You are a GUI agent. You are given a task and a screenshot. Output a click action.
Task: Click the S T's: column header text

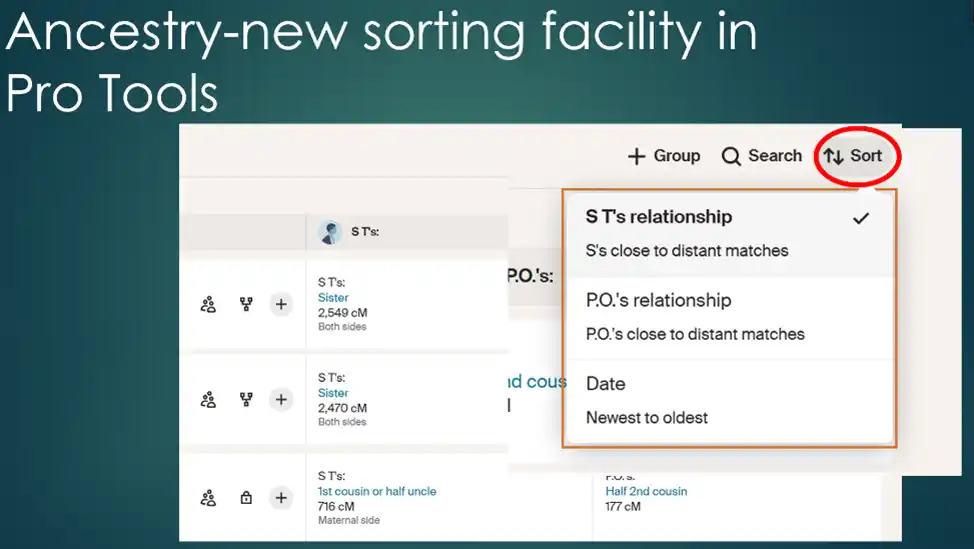tap(365, 232)
